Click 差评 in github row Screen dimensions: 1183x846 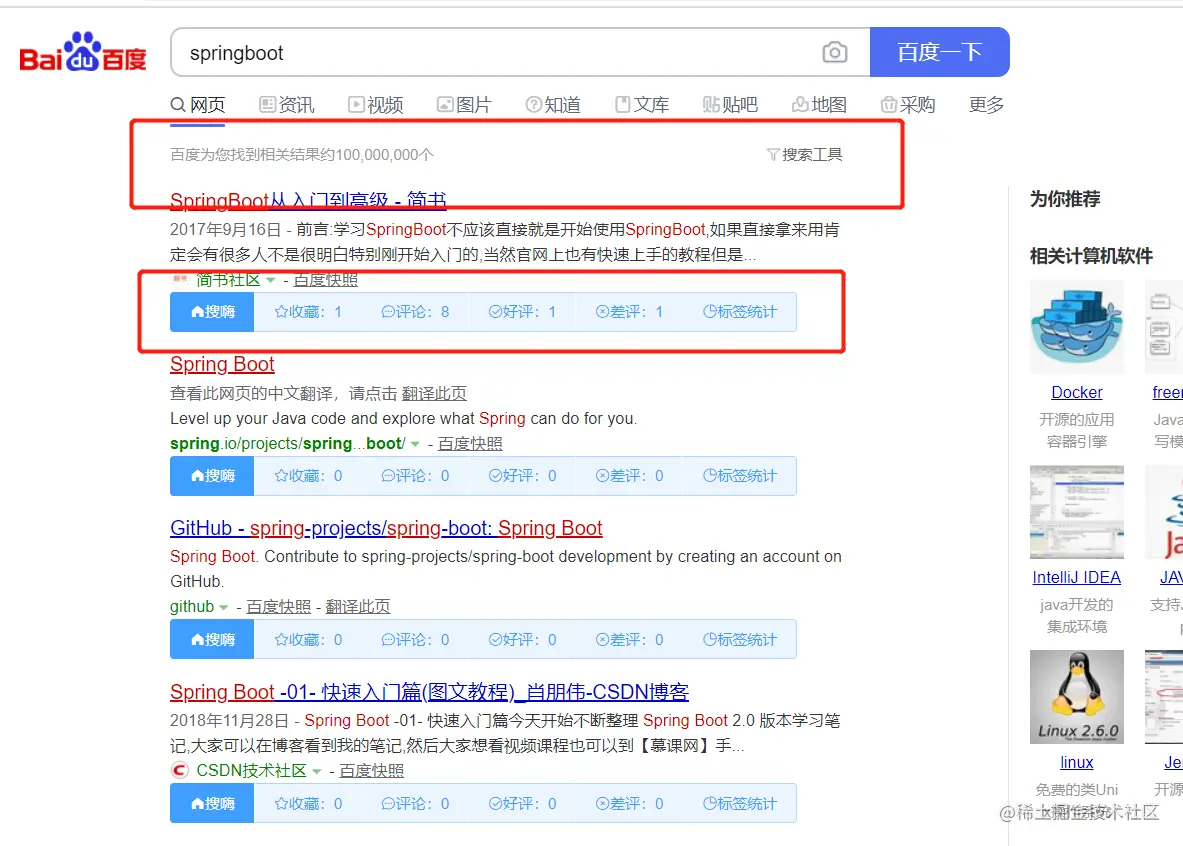click(x=629, y=639)
